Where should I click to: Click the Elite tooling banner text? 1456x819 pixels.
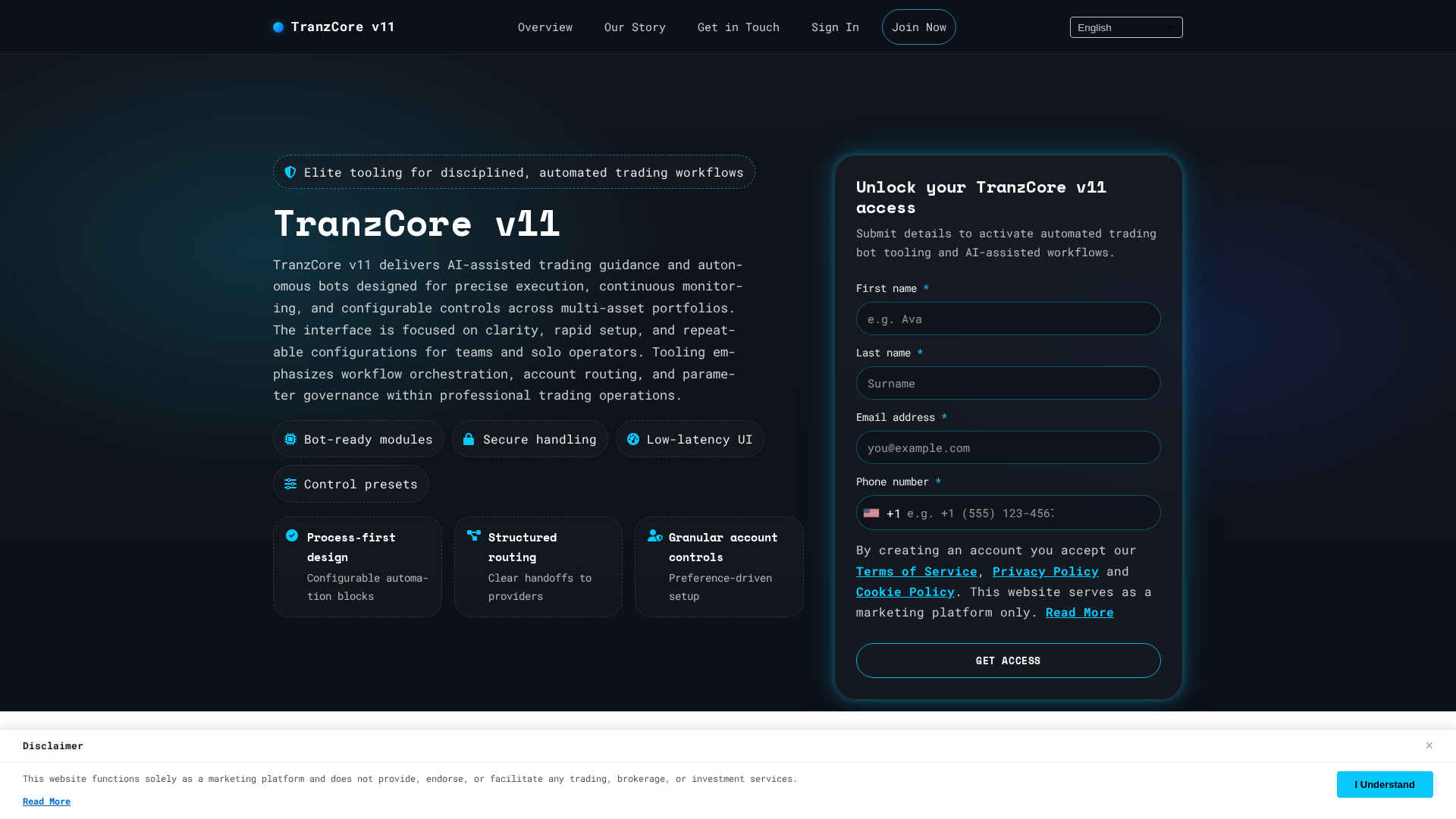[524, 172]
